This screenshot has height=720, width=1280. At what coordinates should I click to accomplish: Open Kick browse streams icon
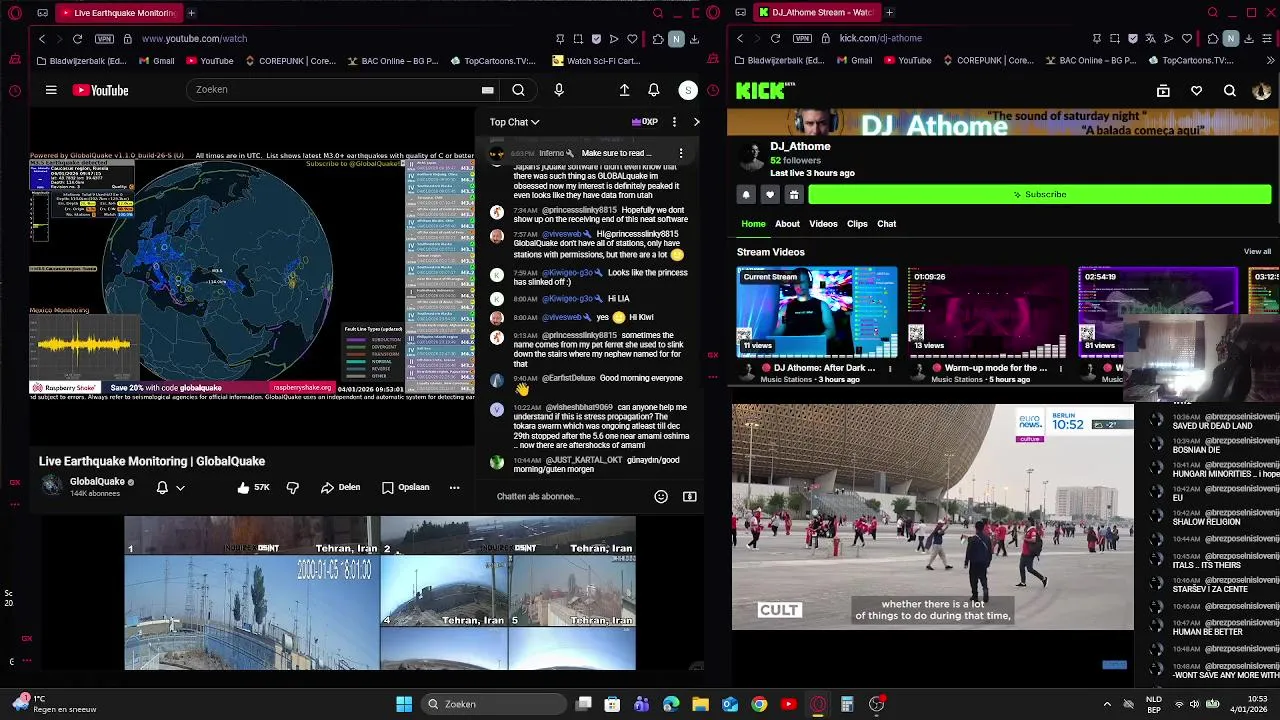click(x=1163, y=91)
